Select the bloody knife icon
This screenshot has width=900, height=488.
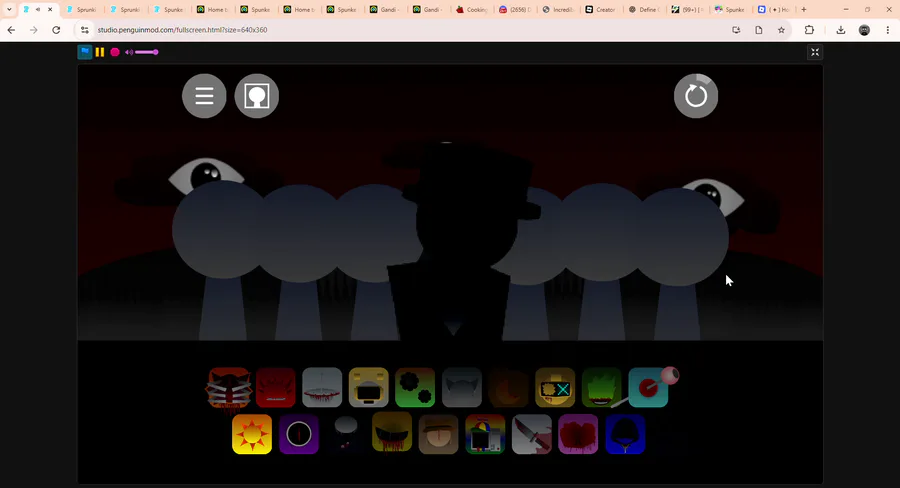[x=532, y=435]
